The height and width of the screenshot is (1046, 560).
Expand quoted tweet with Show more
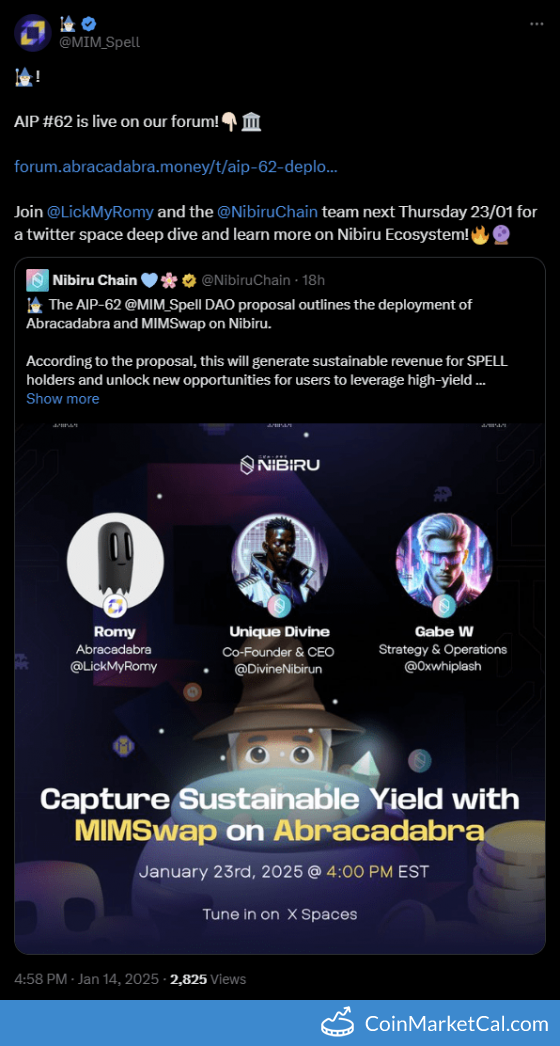point(63,399)
